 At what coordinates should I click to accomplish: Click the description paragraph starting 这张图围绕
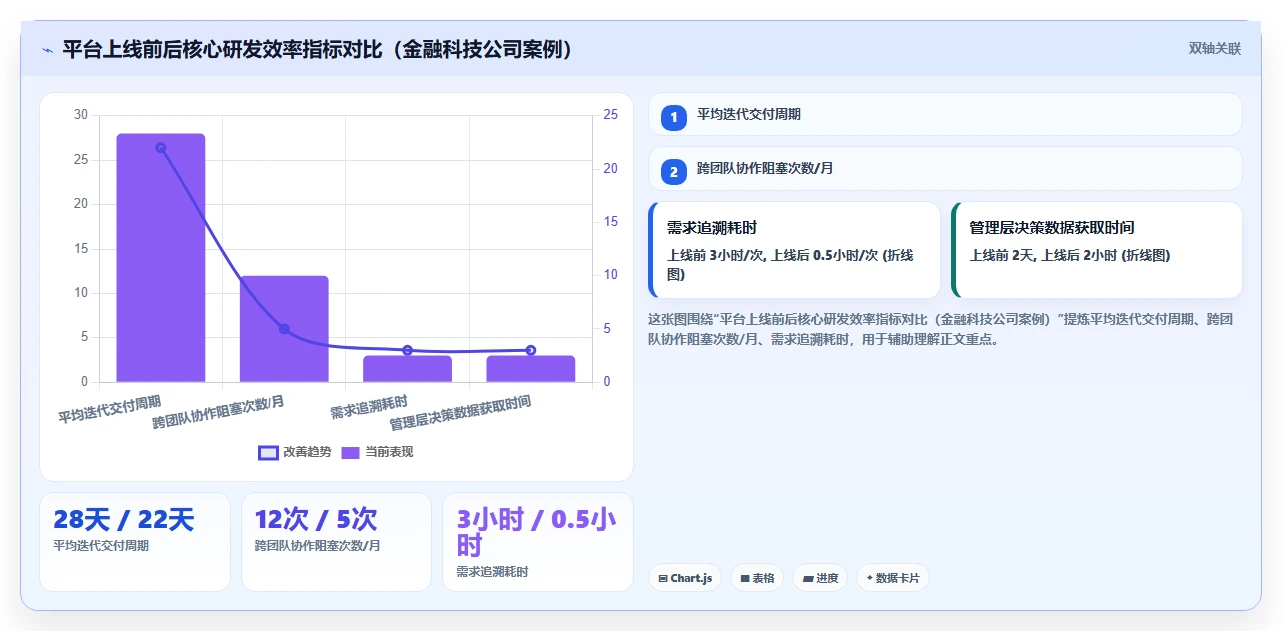[x=941, y=329]
